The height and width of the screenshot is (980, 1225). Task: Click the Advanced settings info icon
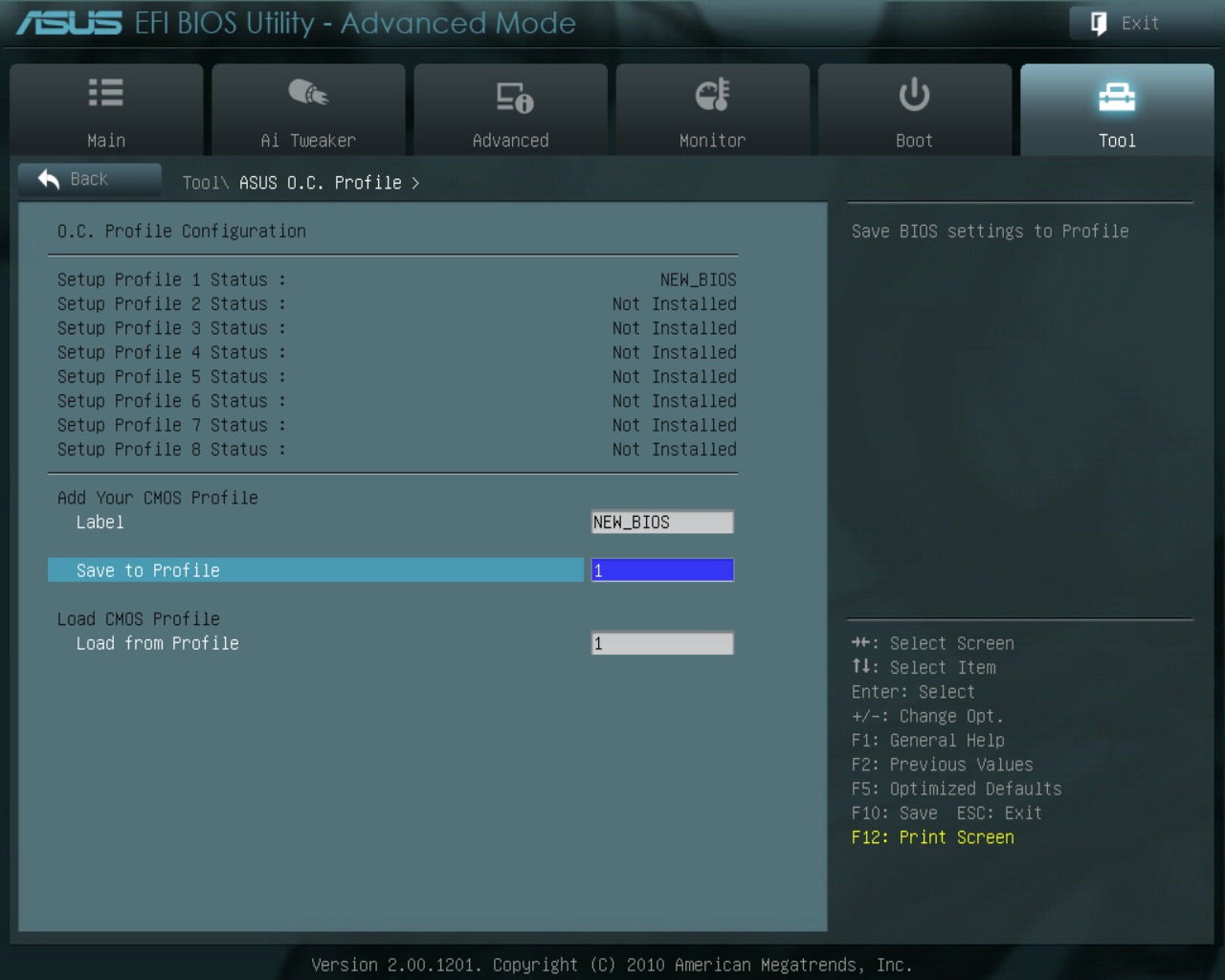pyautogui.click(x=514, y=96)
